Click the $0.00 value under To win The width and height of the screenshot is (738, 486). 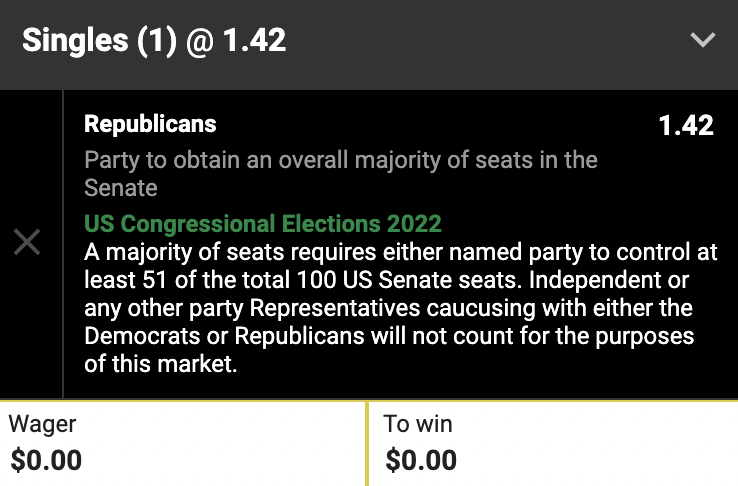click(421, 460)
